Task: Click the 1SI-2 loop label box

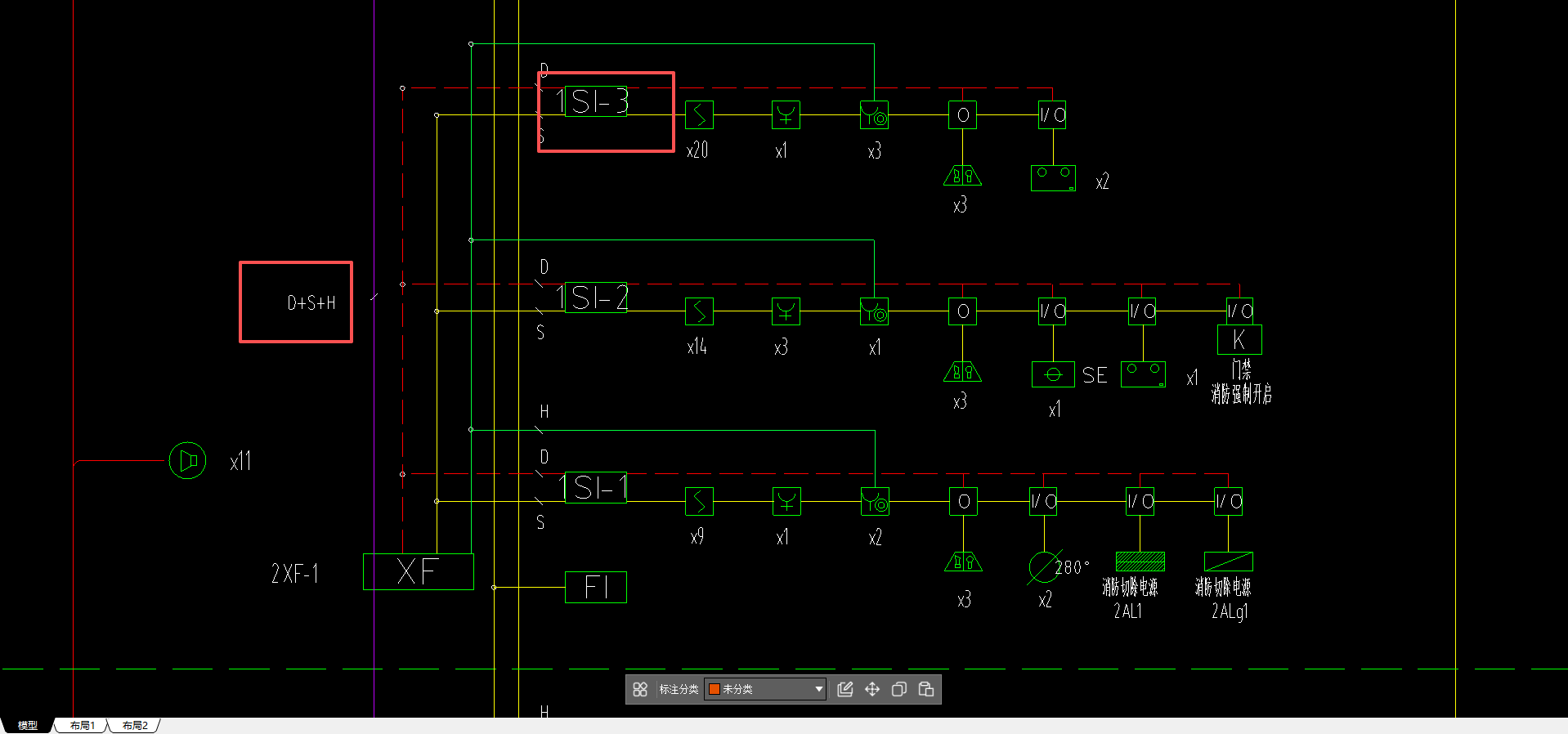Action: coord(596,298)
